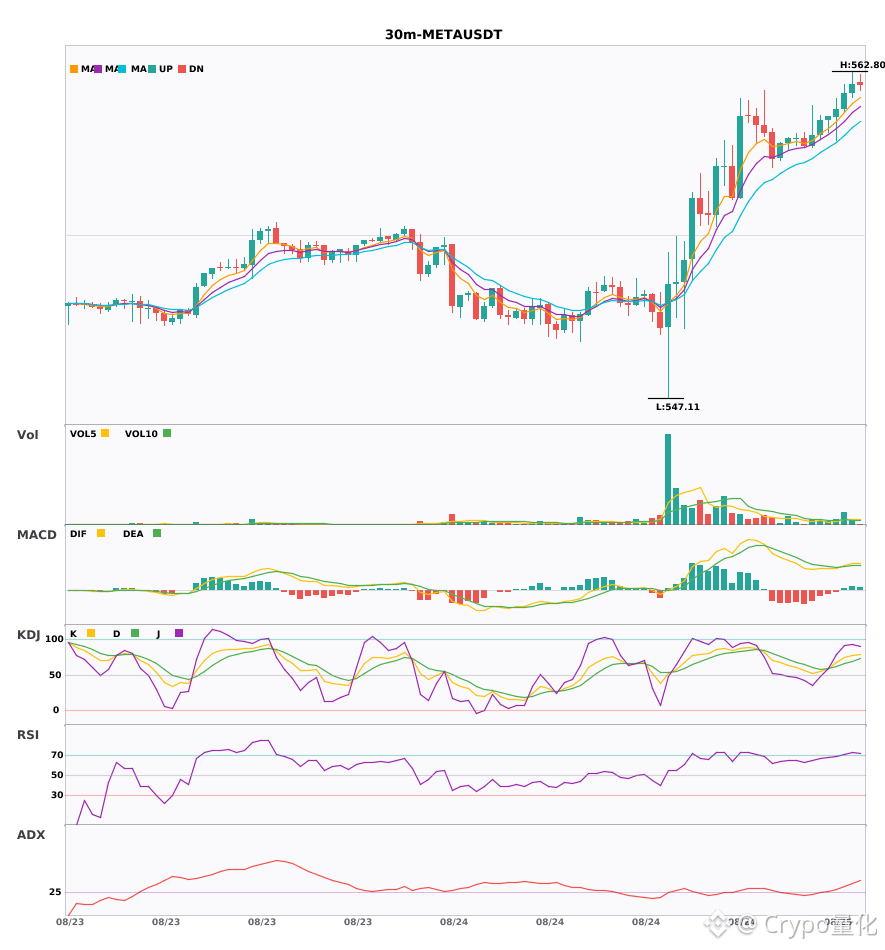Click the long-wick candle above L:547.11

[x=668, y=325]
